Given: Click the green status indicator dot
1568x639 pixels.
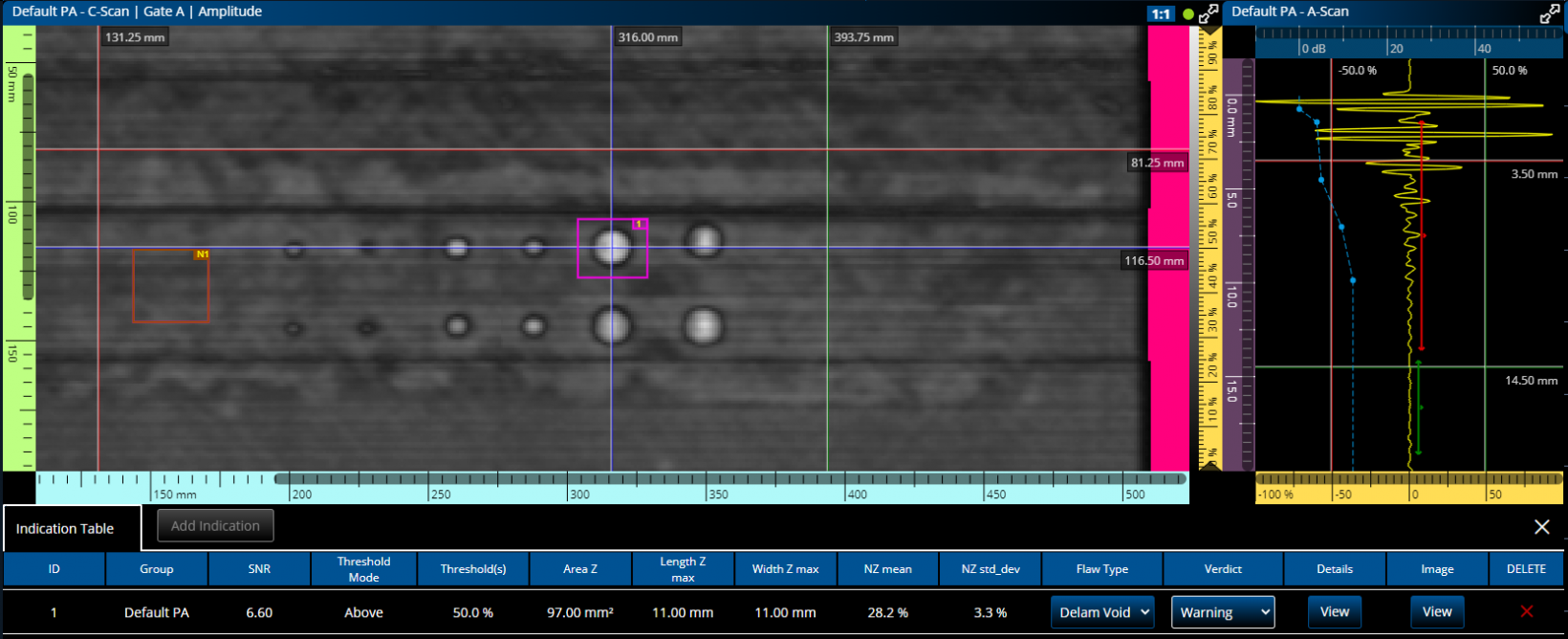Looking at the screenshot, I should click(x=1188, y=14).
